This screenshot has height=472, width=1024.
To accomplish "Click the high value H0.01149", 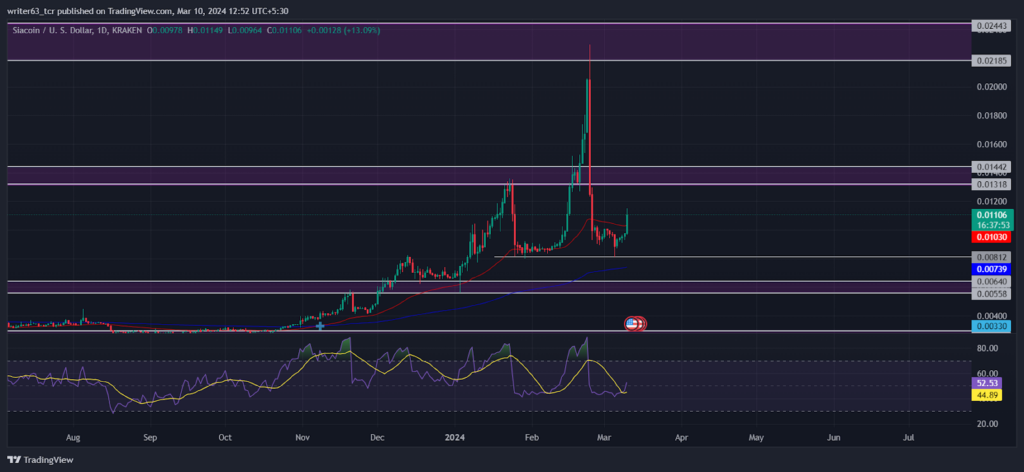I will 207,30.
